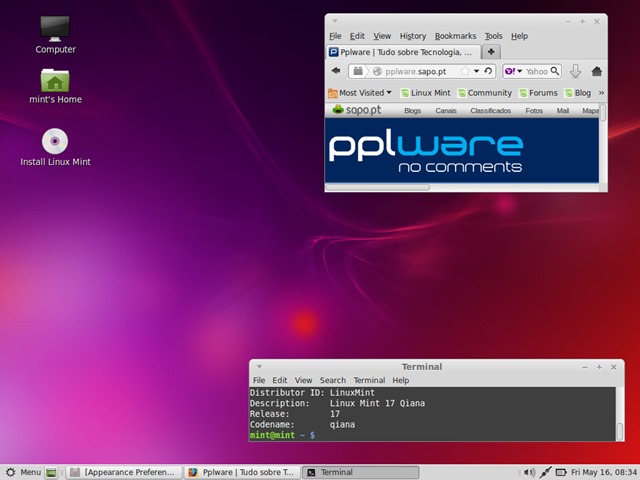Click the terminal prompt mint@mint line

(282, 435)
